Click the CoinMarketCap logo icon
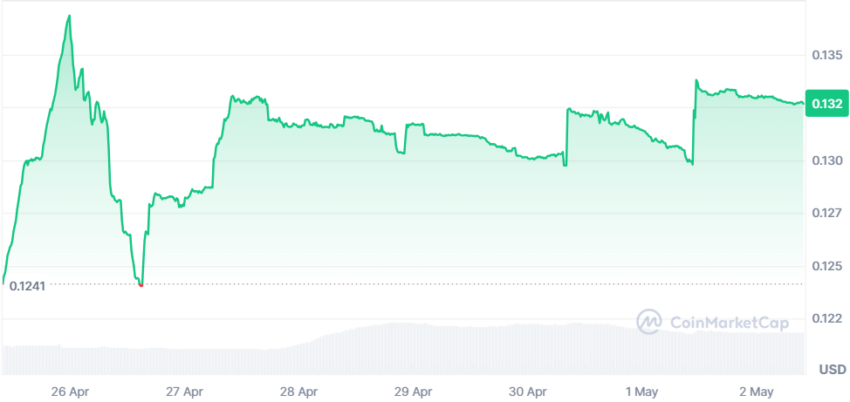Image resolution: width=850 pixels, height=402 pixels. pos(649,322)
